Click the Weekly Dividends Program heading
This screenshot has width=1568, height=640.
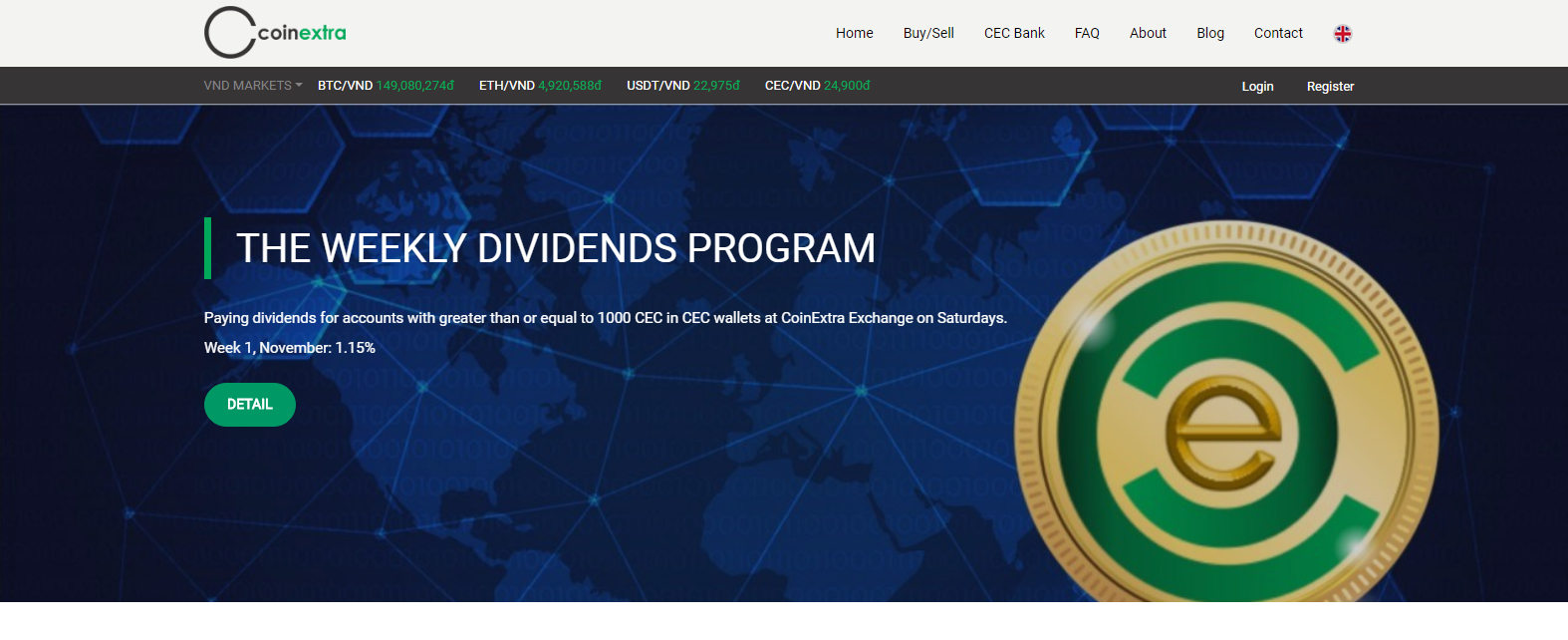556,248
